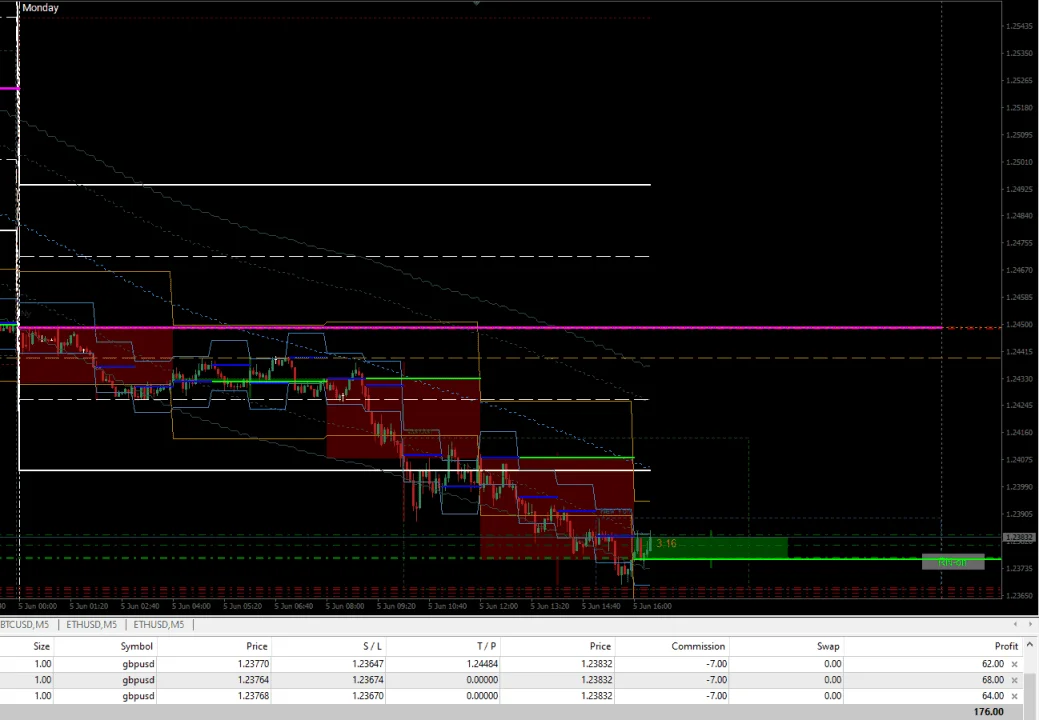Click the trade list scrollbar up arrow
This screenshot has height=720, width=1039.
[1030, 644]
